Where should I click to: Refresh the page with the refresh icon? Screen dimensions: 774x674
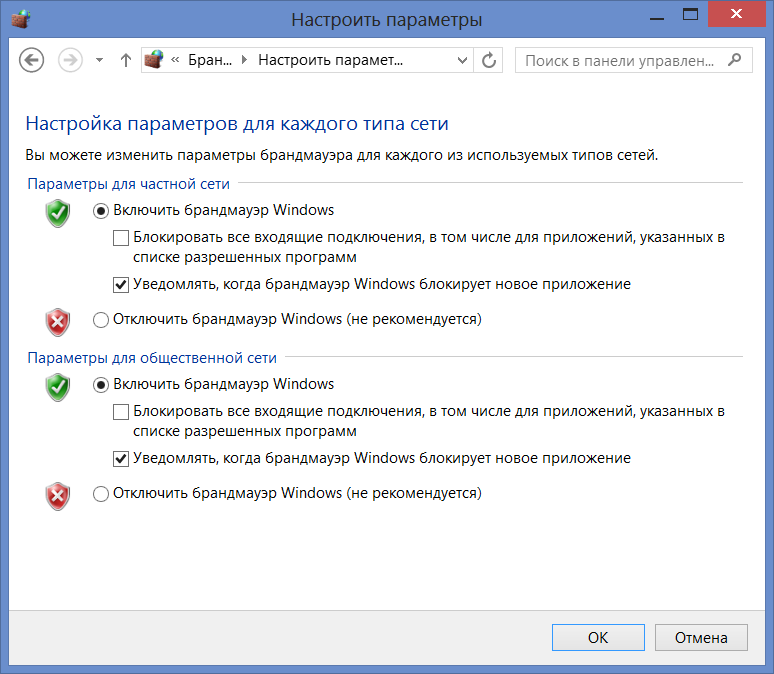coord(489,60)
